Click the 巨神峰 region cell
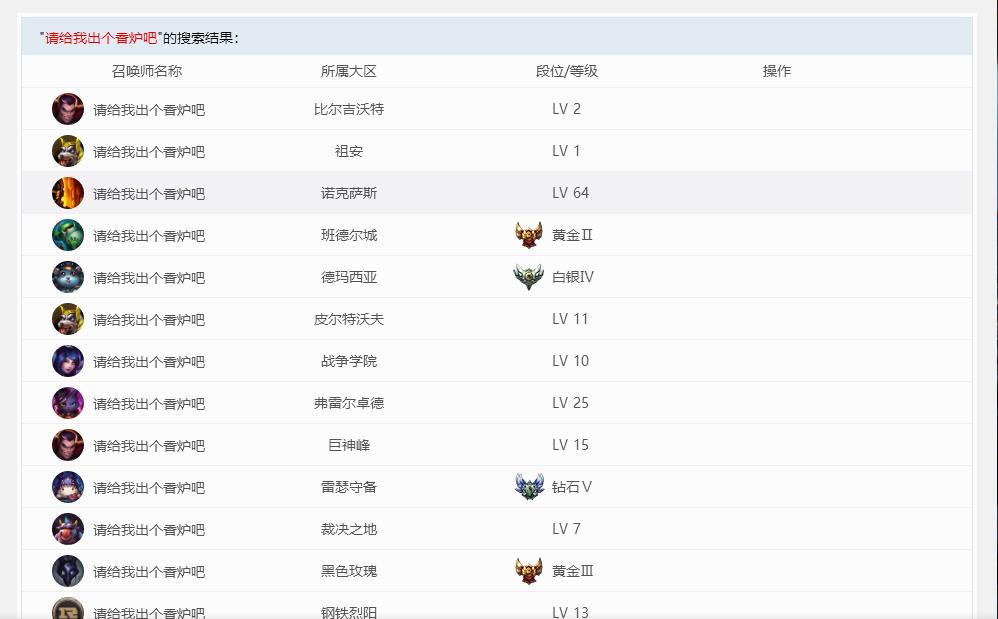This screenshot has width=998, height=619. tap(348, 445)
